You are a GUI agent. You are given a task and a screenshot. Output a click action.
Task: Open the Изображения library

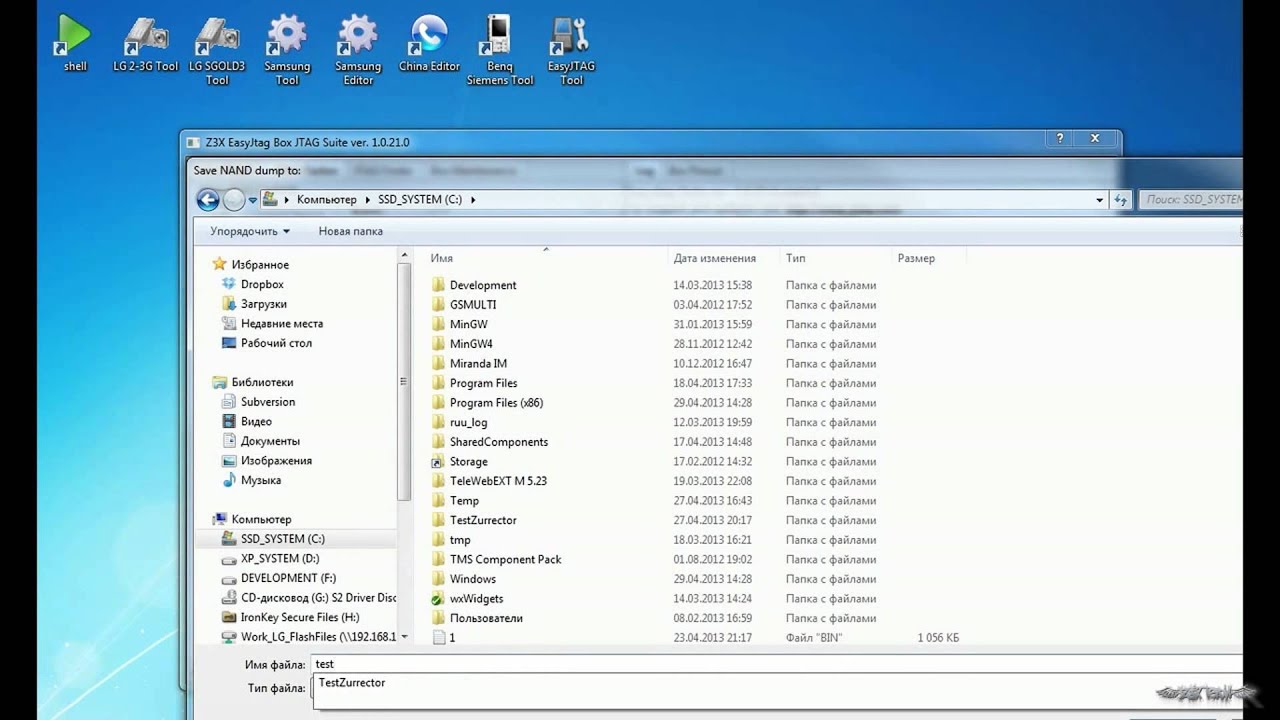[276, 460]
